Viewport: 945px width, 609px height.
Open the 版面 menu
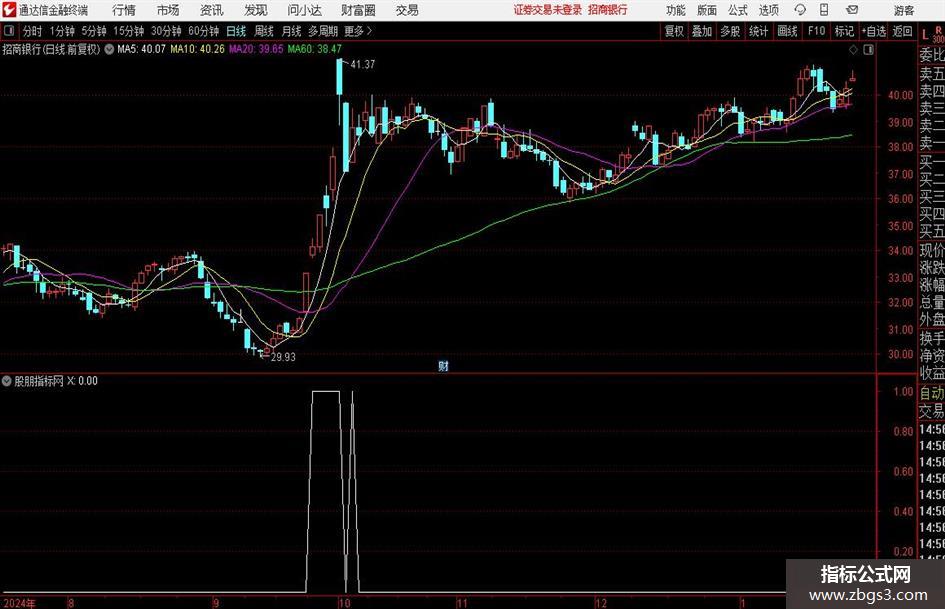click(x=707, y=10)
